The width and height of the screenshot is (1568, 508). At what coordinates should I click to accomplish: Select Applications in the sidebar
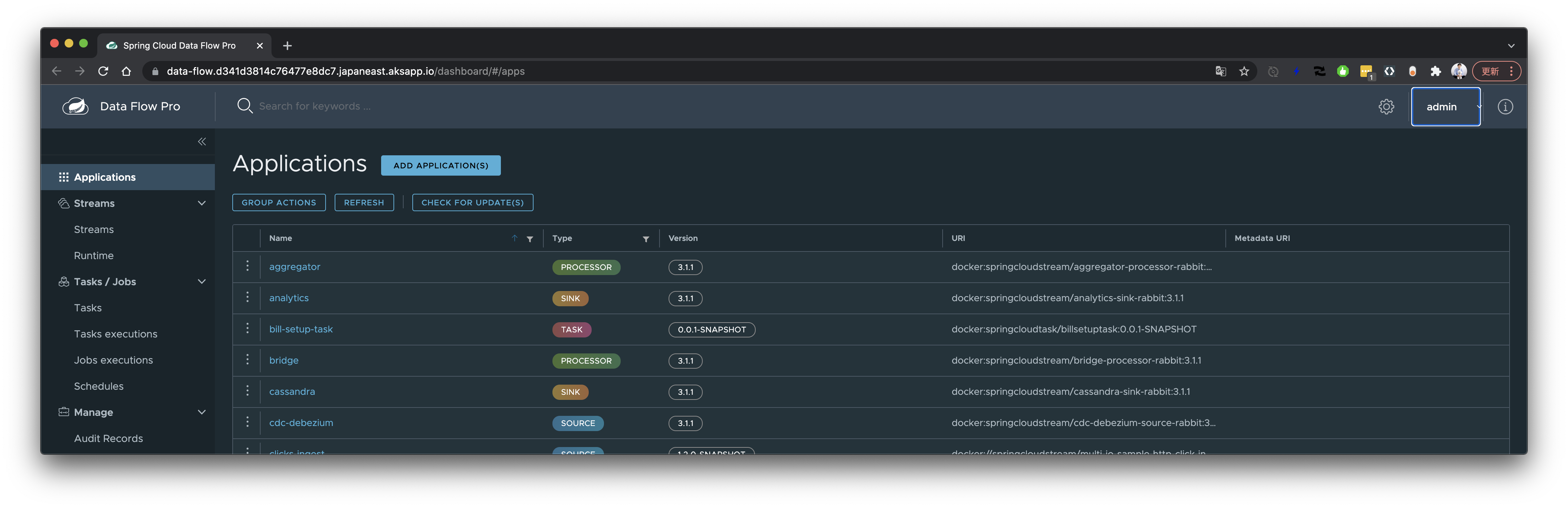(x=128, y=177)
